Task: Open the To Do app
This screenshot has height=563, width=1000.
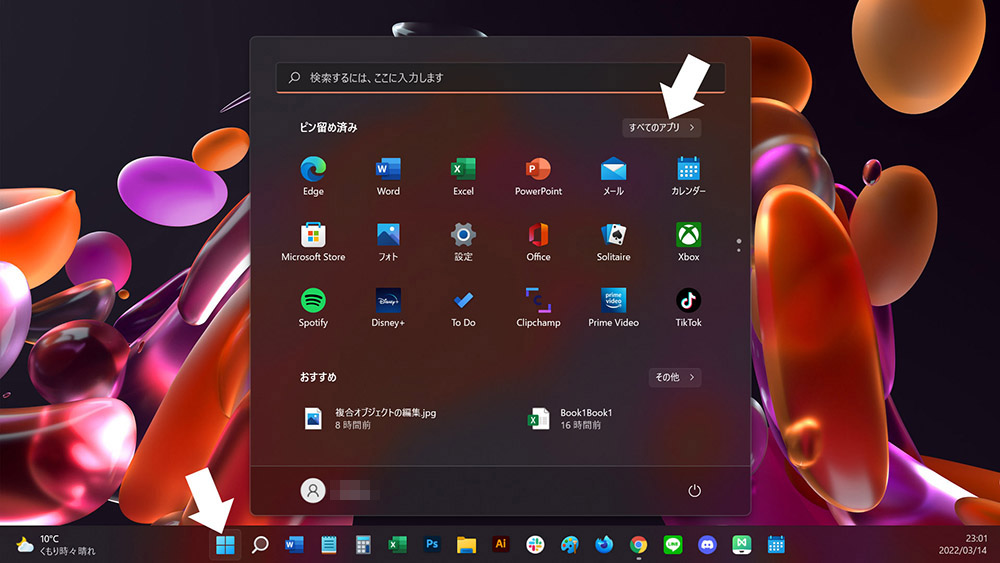Action: tap(463, 307)
